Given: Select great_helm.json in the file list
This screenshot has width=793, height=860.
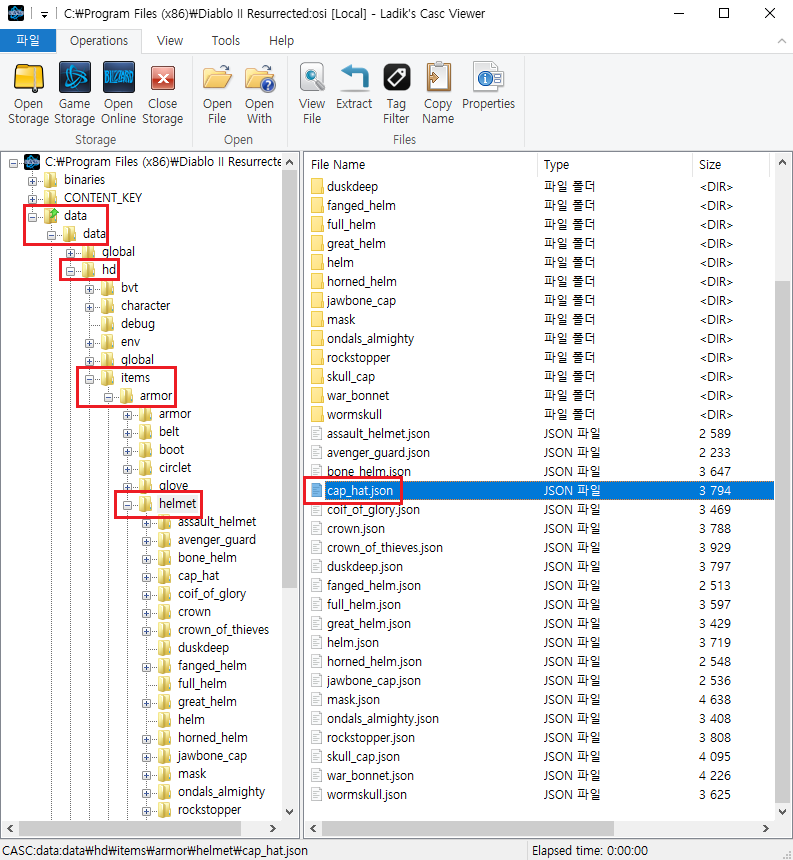Looking at the screenshot, I should pos(369,624).
